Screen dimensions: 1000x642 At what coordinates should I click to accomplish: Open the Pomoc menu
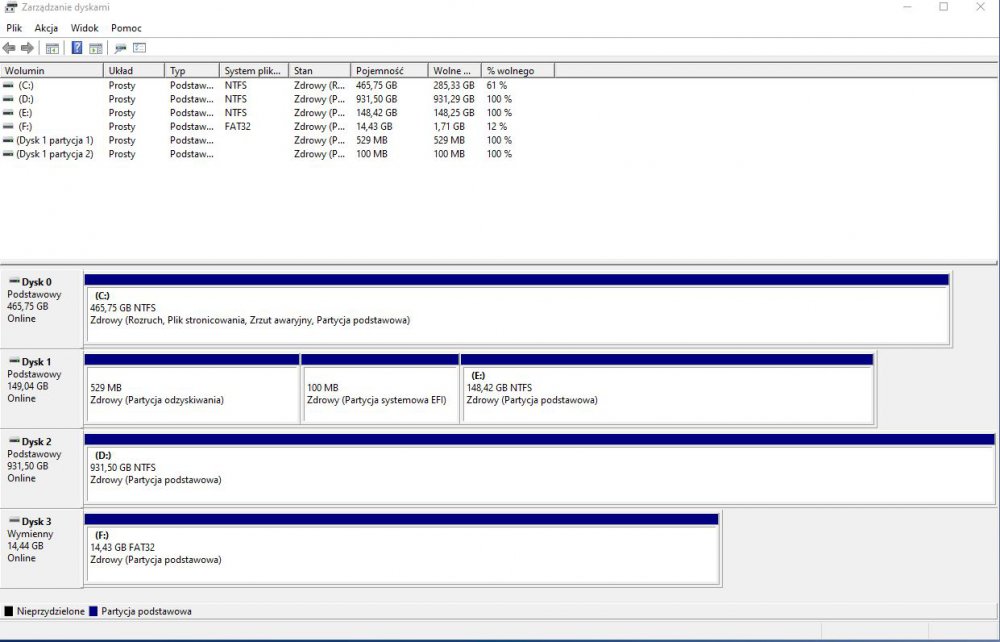(x=126, y=28)
